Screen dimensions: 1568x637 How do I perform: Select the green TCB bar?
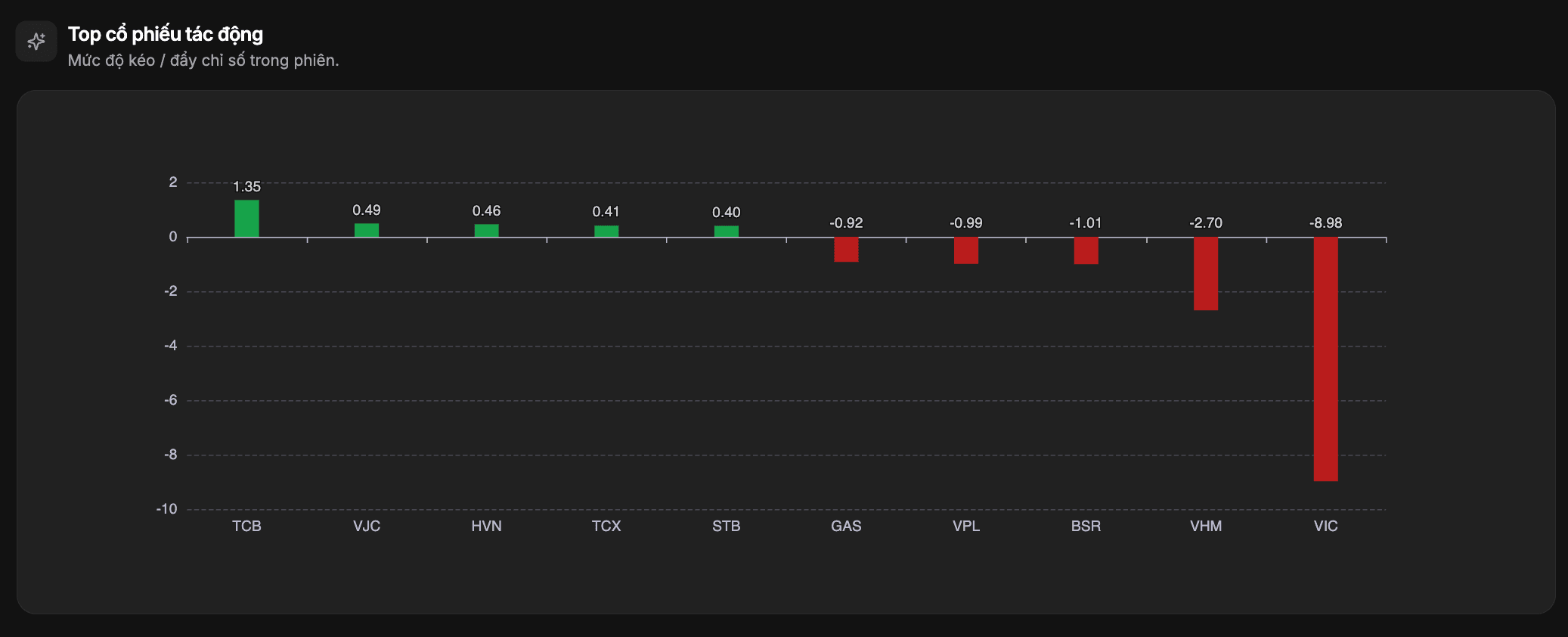coord(246,219)
